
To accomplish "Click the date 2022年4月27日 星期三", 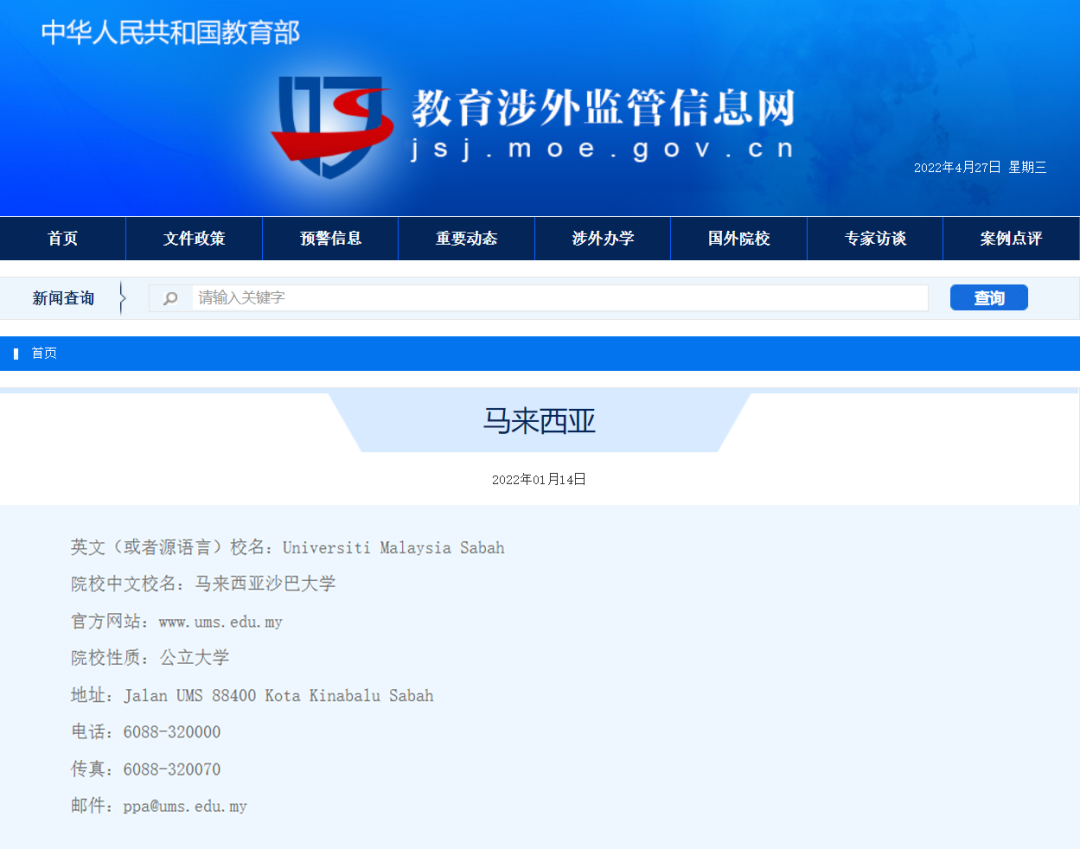I will click(x=980, y=167).
